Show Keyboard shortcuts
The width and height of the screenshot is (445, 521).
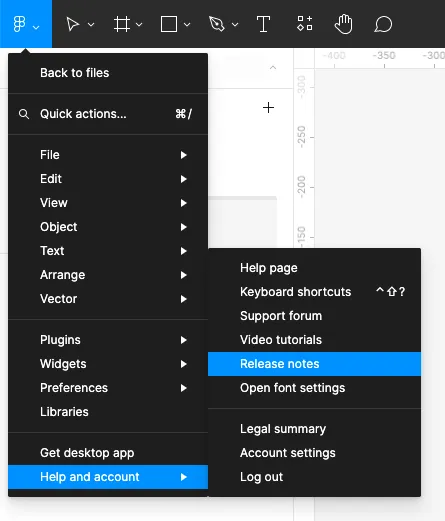pyautogui.click(x=314, y=292)
